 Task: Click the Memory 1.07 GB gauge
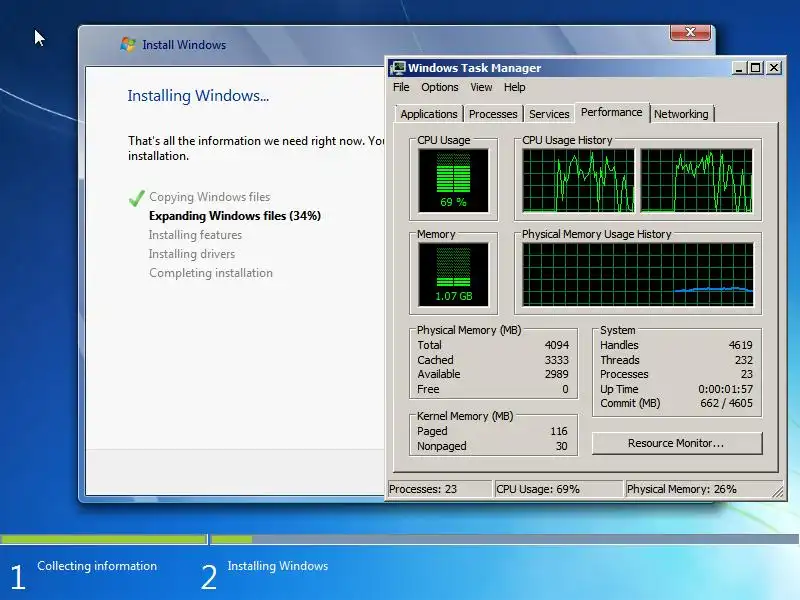[453, 274]
